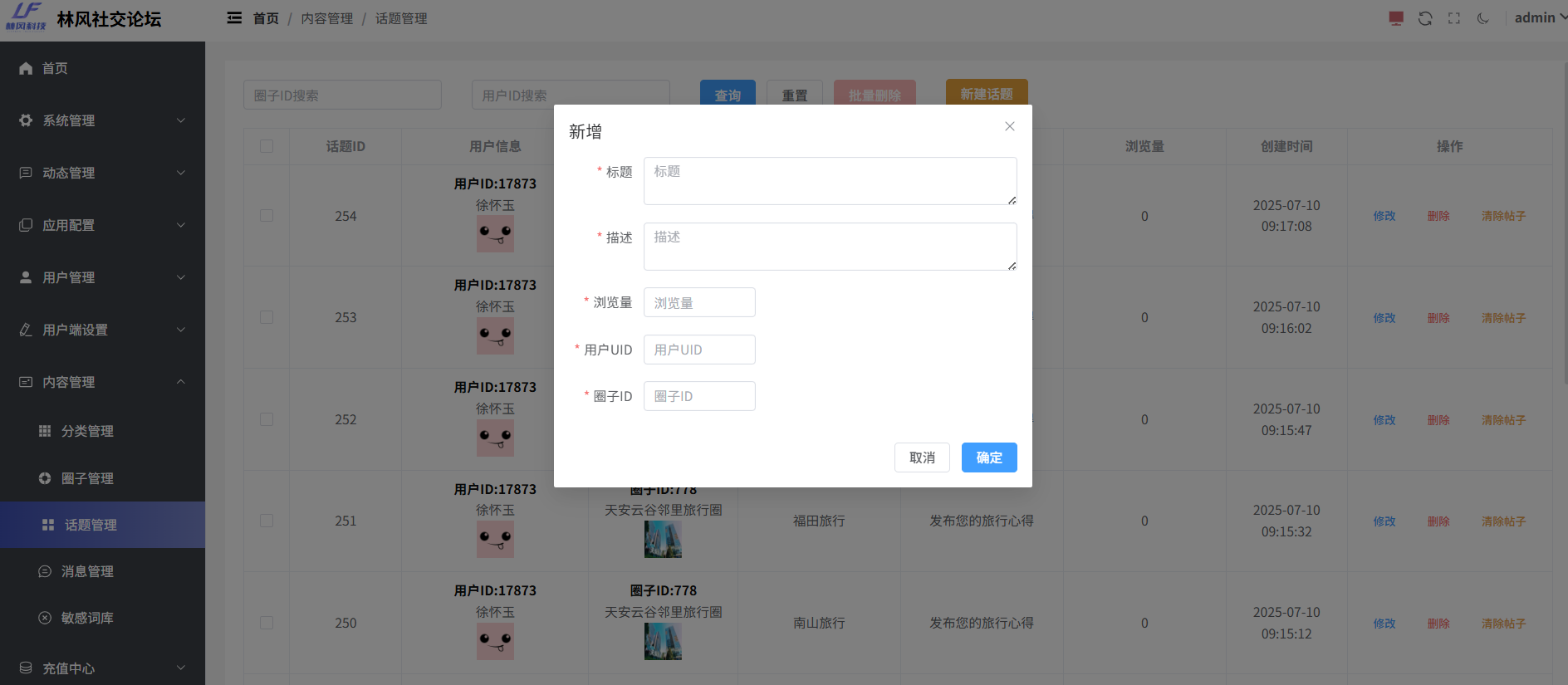Image resolution: width=1568 pixels, height=685 pixels.
Task: Click the 应用配置 copy icon
Action: [26, 225]
